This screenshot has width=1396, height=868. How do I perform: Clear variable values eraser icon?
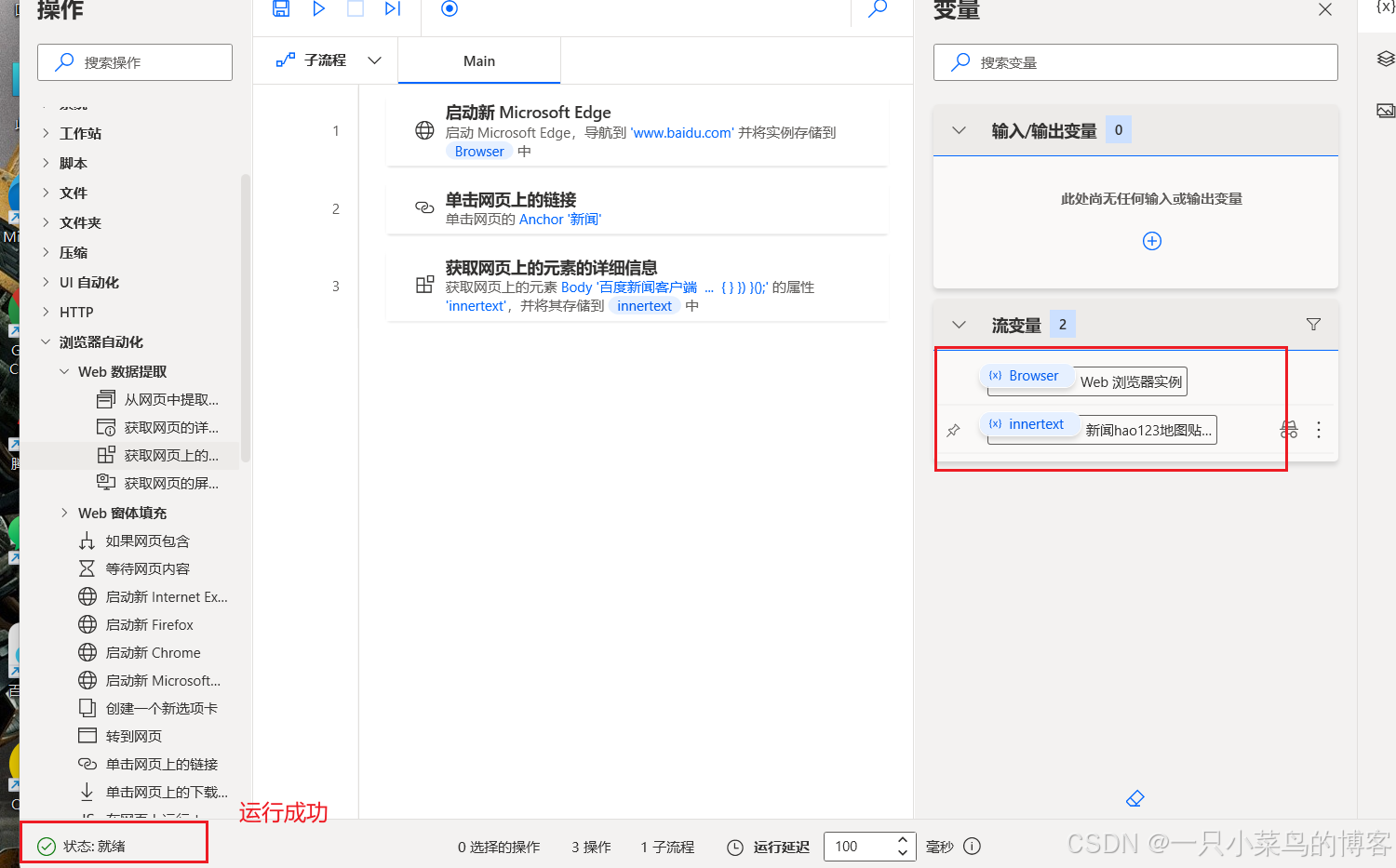pyautogui.click(x=1135, y=798)
